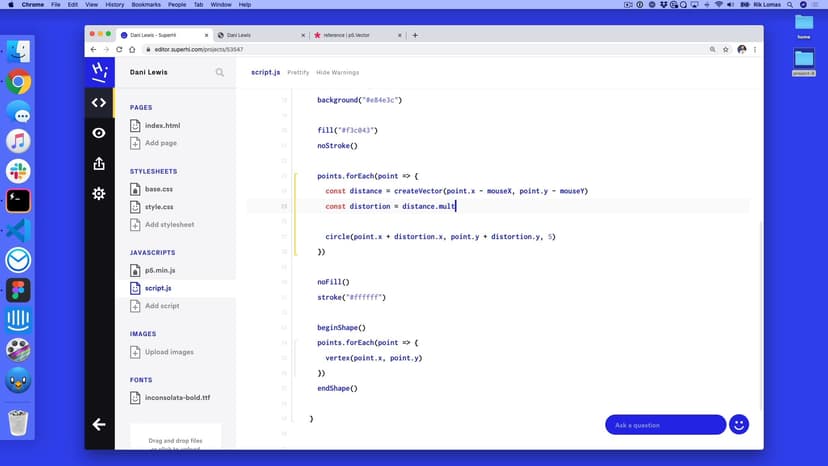Open project settings gear icon

(98, 194)
